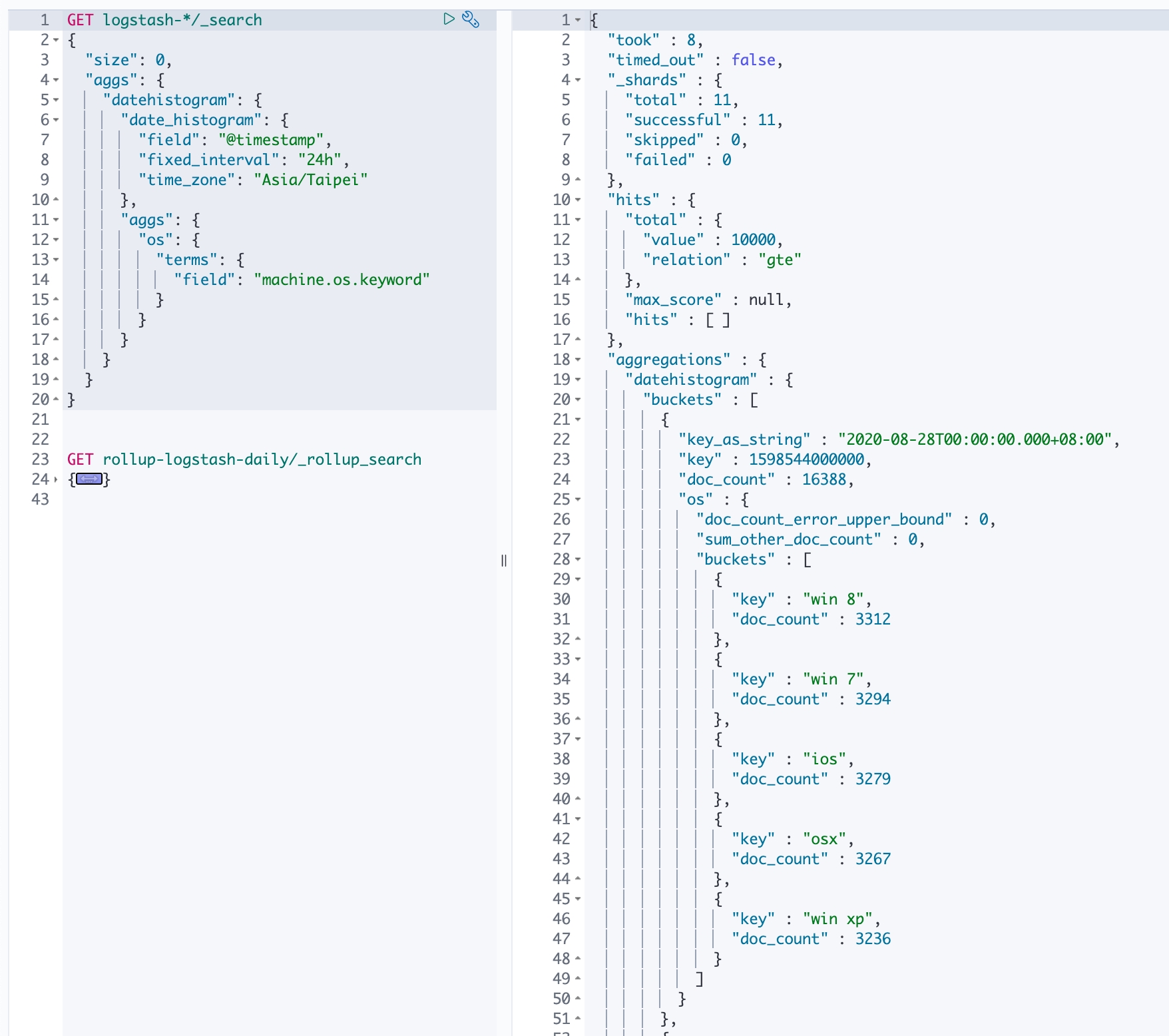Collapse the "_shards" section in response
This screenshot has height=1036, width=1169.
click(x=578, y=80)
